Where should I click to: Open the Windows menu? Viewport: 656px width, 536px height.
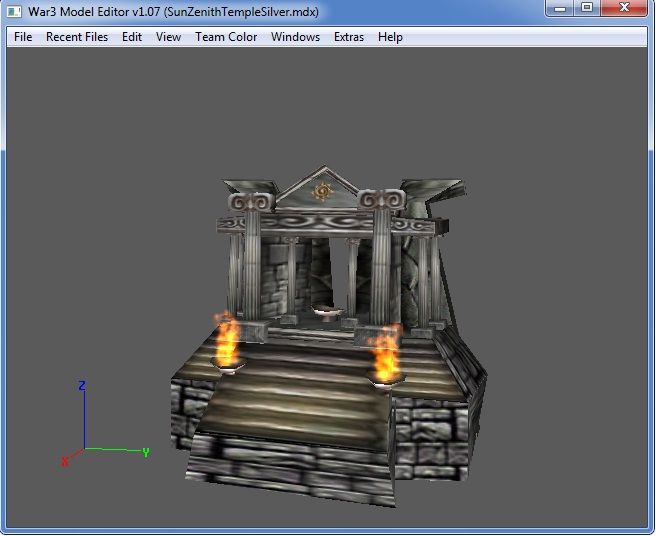point(295,37)
